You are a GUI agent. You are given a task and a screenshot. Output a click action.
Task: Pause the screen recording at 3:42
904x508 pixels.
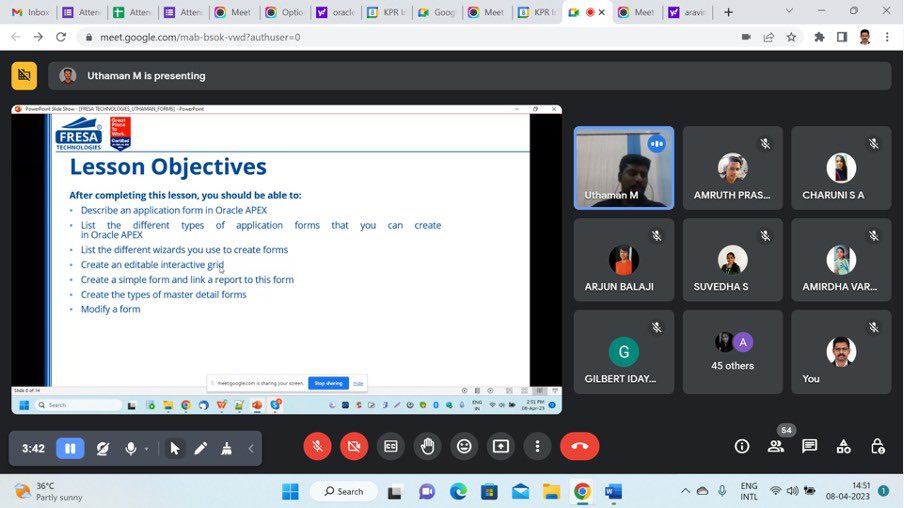coord(70,449)
